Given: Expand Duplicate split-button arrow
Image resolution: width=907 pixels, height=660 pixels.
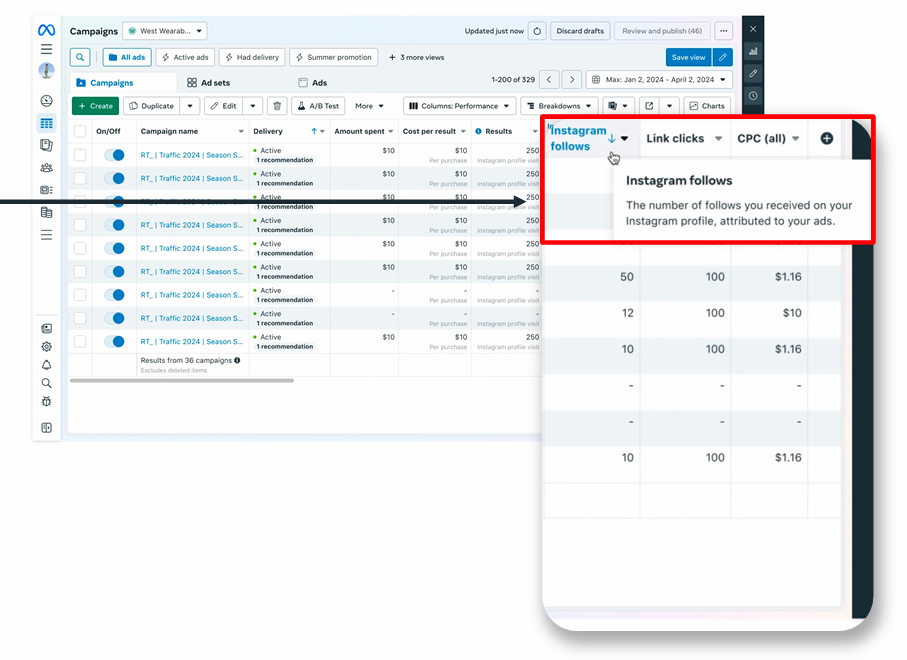Looking at the screenshot, I should tap(190, 106).
